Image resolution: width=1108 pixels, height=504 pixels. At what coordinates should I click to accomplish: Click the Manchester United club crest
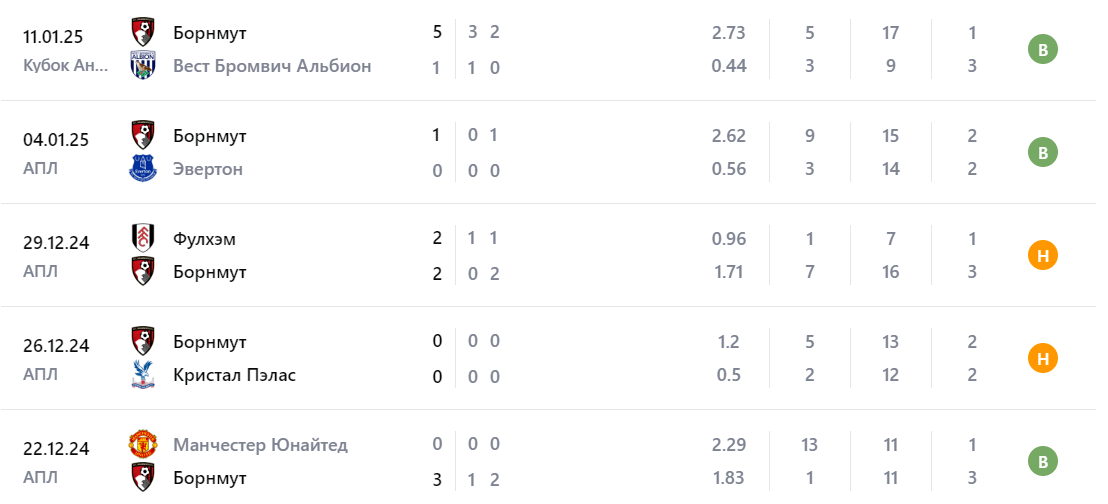[143, 444]
